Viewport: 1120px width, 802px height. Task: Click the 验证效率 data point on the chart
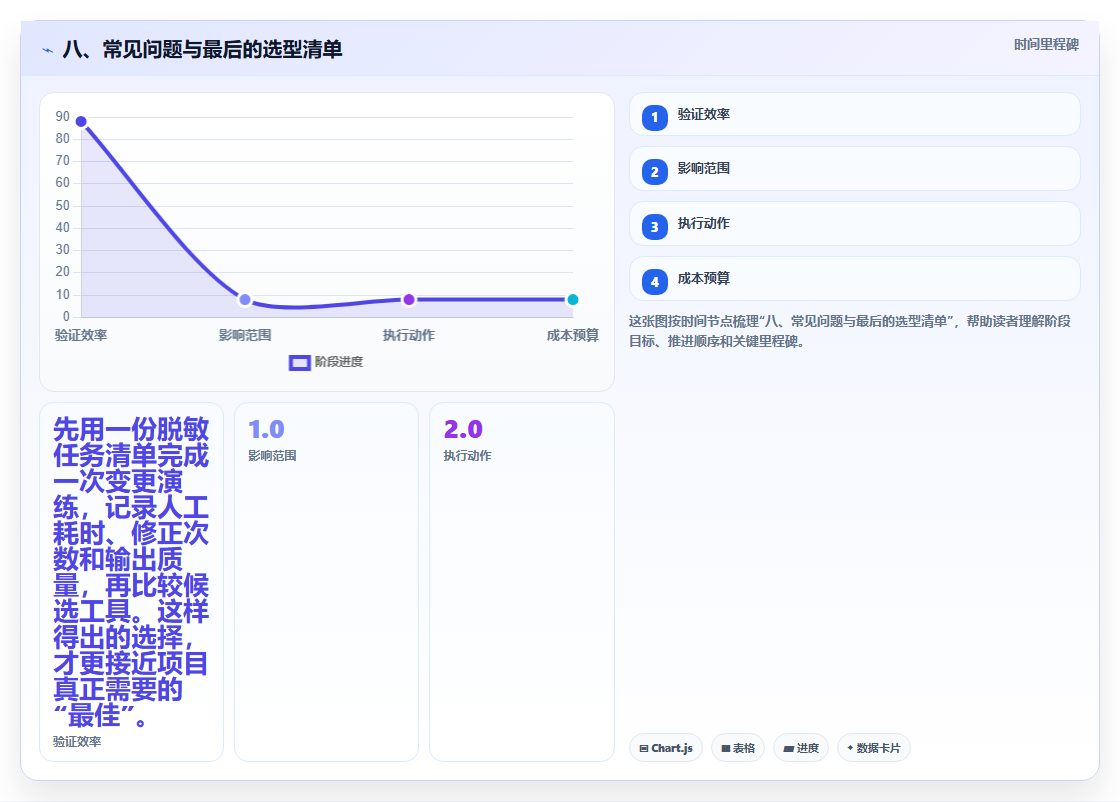(x=81, y=121)
